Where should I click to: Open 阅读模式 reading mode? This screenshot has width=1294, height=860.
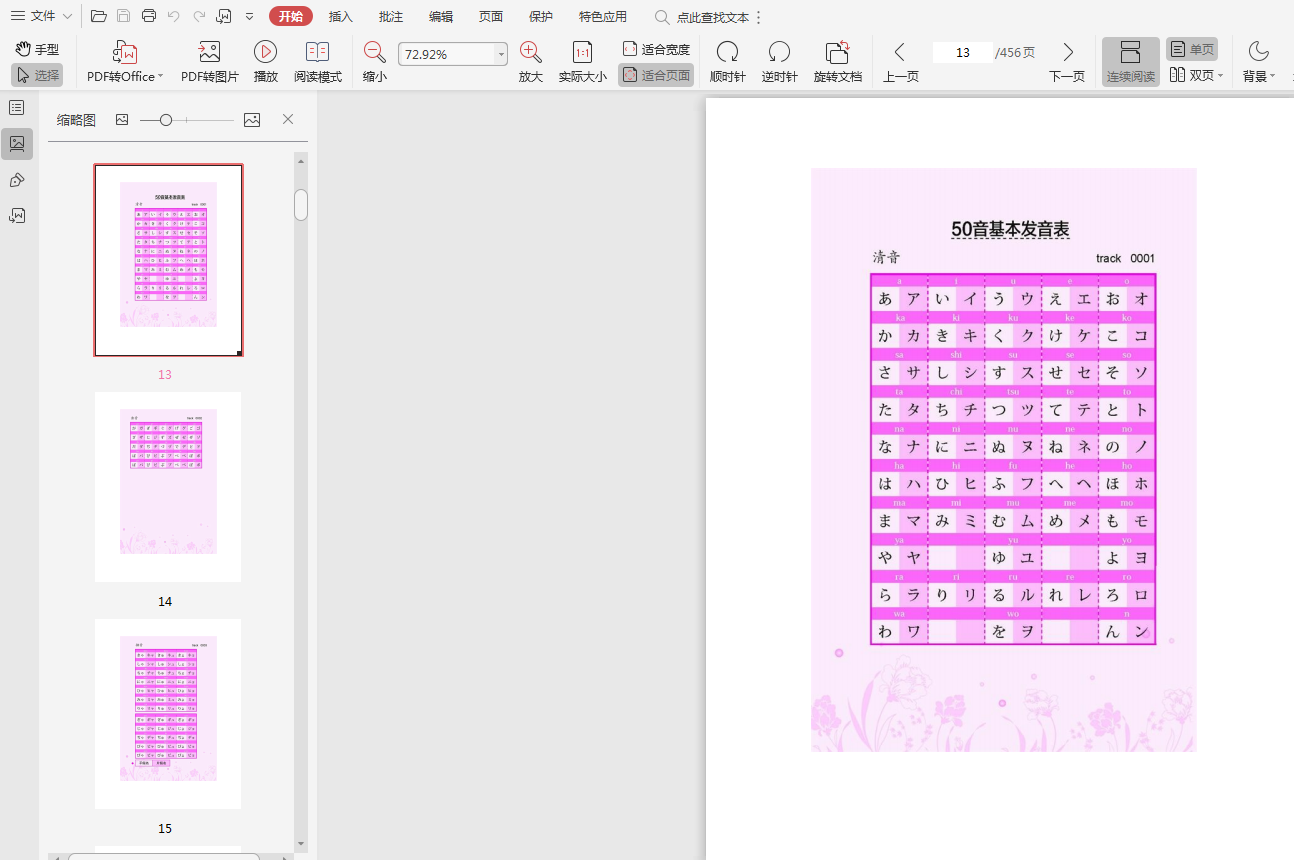(x=317, y=53)
